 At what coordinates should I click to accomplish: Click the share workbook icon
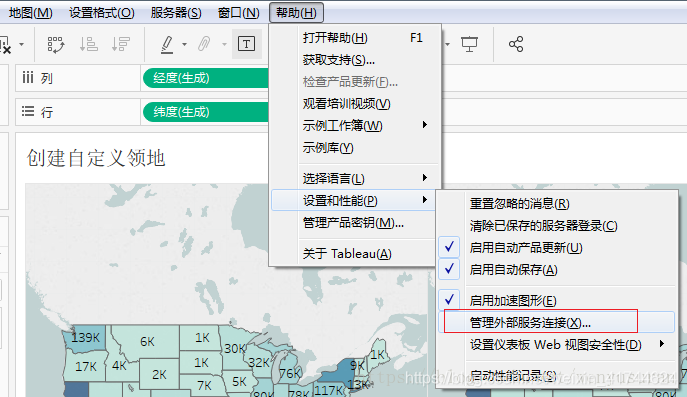click(516, 44)
